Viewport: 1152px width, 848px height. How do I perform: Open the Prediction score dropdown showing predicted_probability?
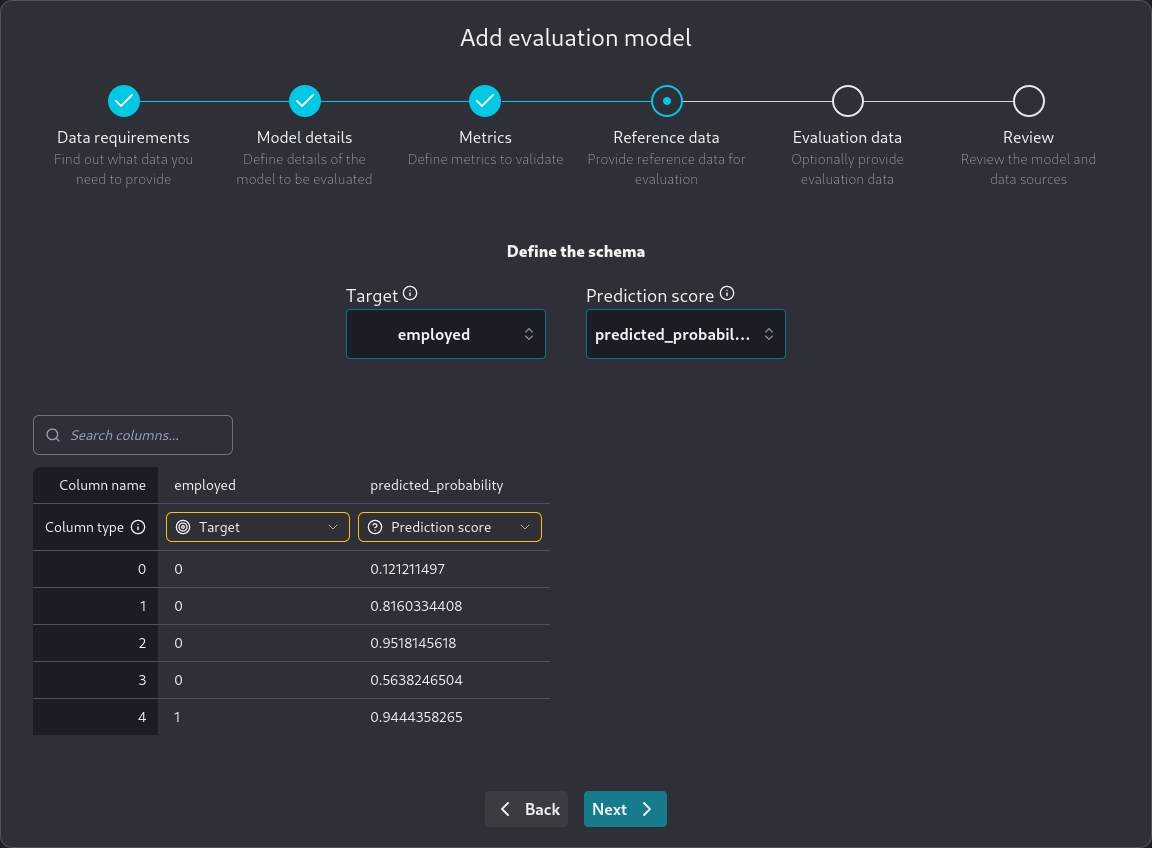point(685,334)
